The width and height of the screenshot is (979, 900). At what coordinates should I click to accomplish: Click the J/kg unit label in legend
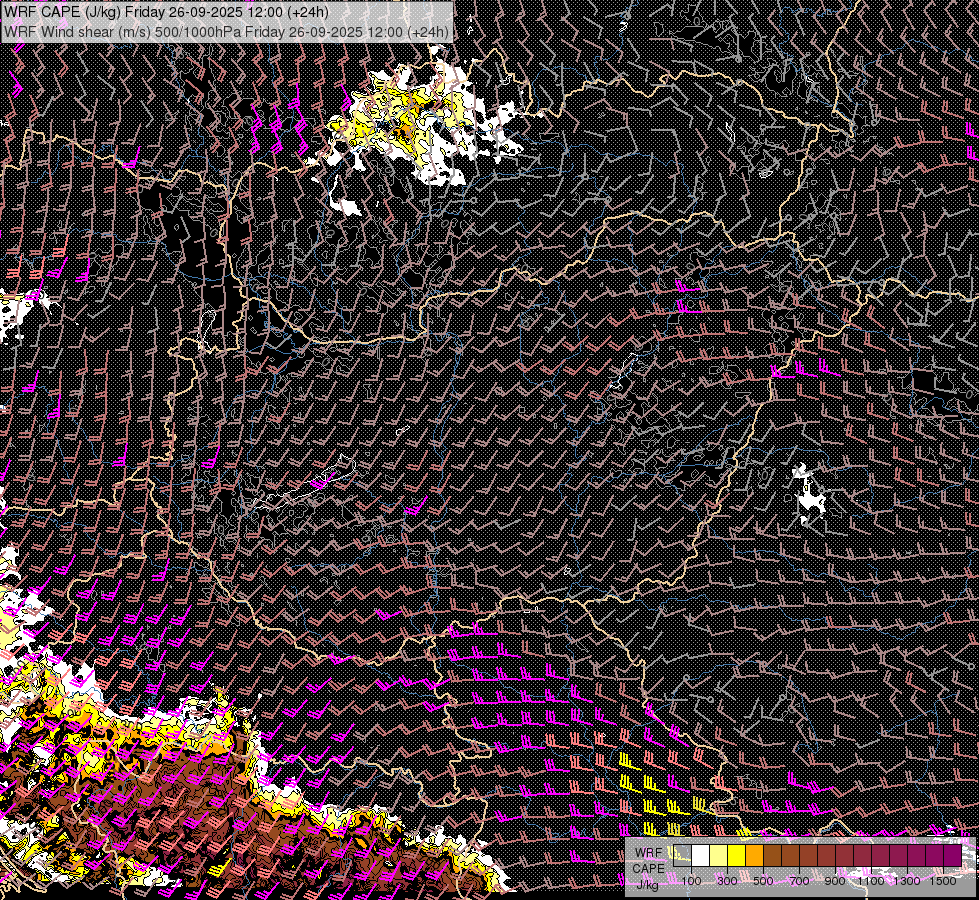tap(647, 883)
